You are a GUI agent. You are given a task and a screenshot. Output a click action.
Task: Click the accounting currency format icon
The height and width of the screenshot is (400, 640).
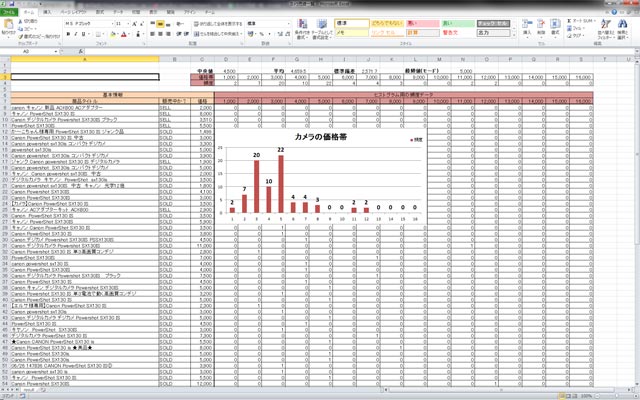(251, 34)
